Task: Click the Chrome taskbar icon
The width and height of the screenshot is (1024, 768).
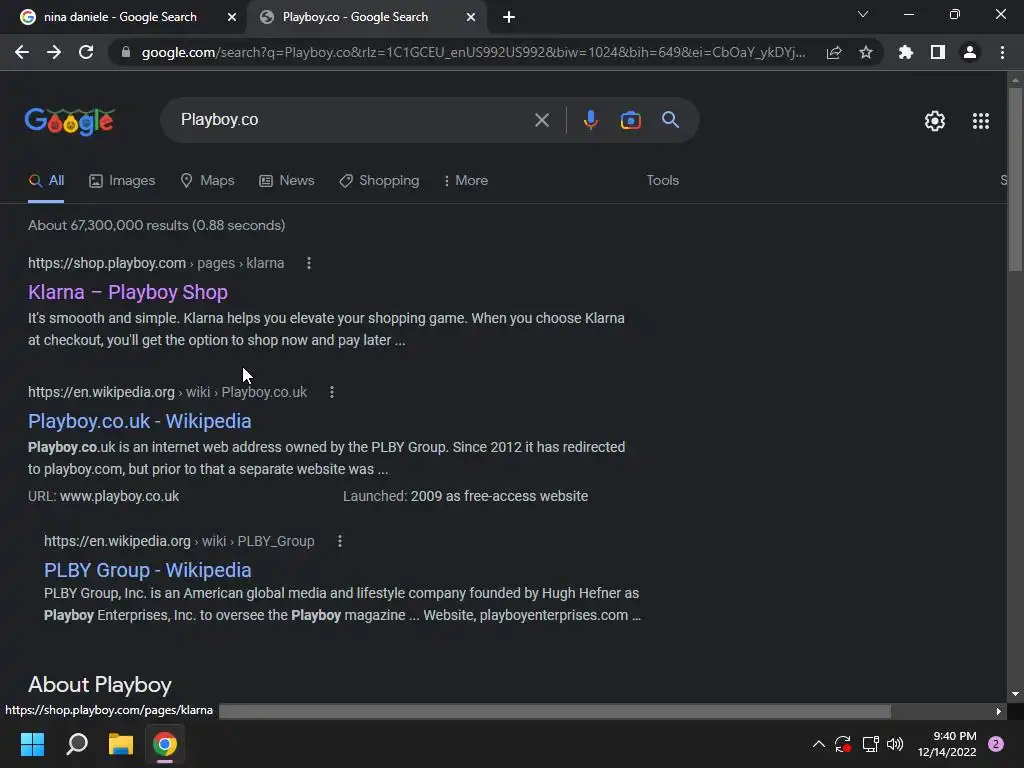Action: pos(165,744)
